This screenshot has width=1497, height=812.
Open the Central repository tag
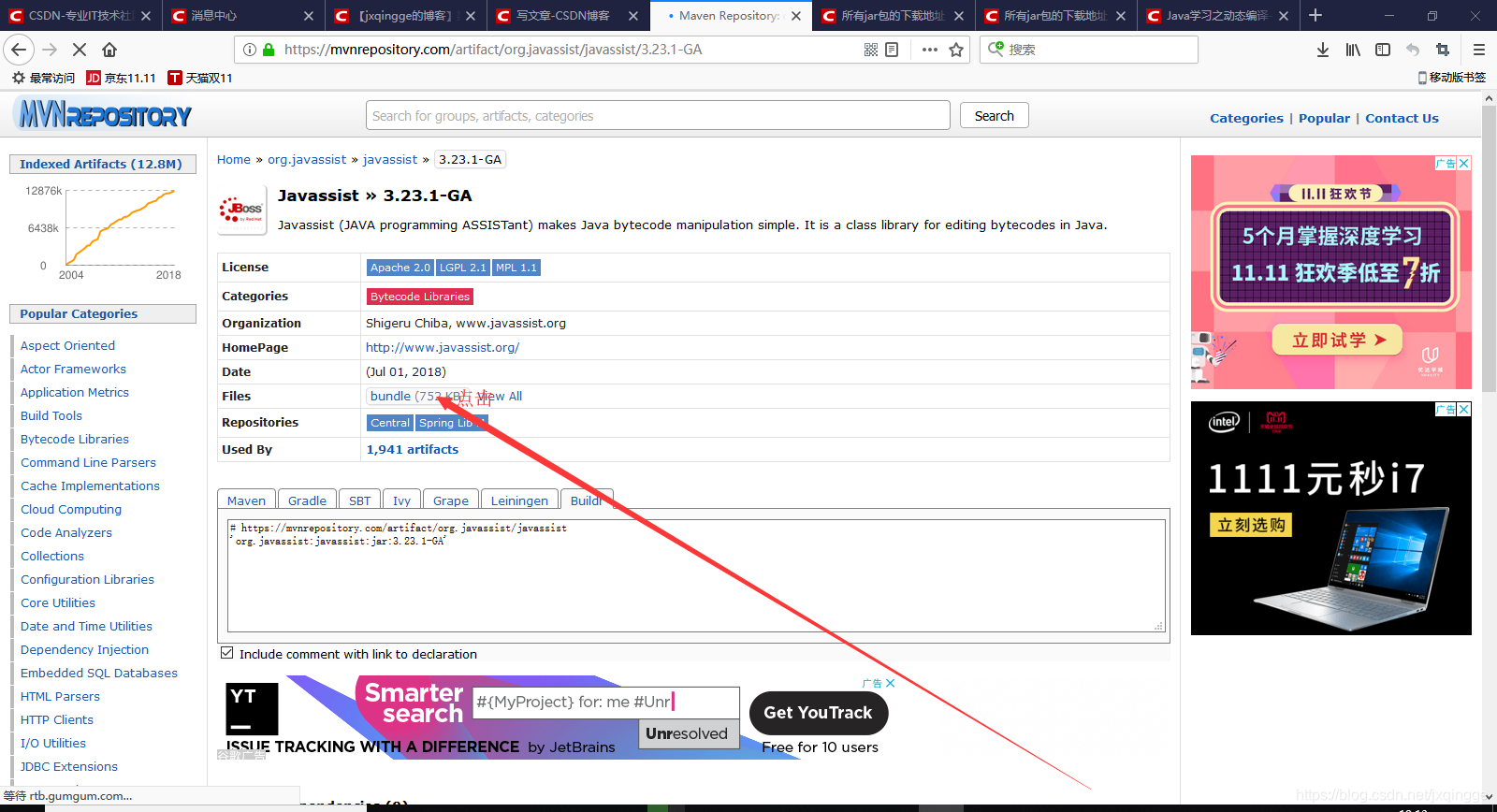pyautogui.click(x=390, y=423)
